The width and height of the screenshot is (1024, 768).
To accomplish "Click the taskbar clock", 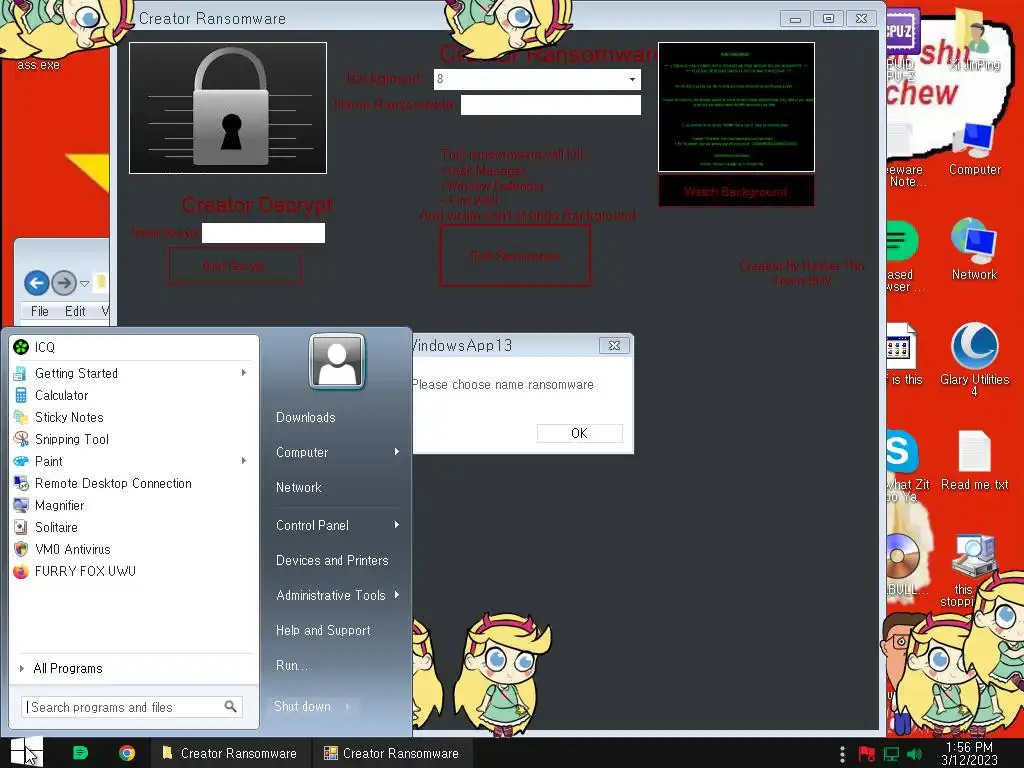I will tap(969, 754).
